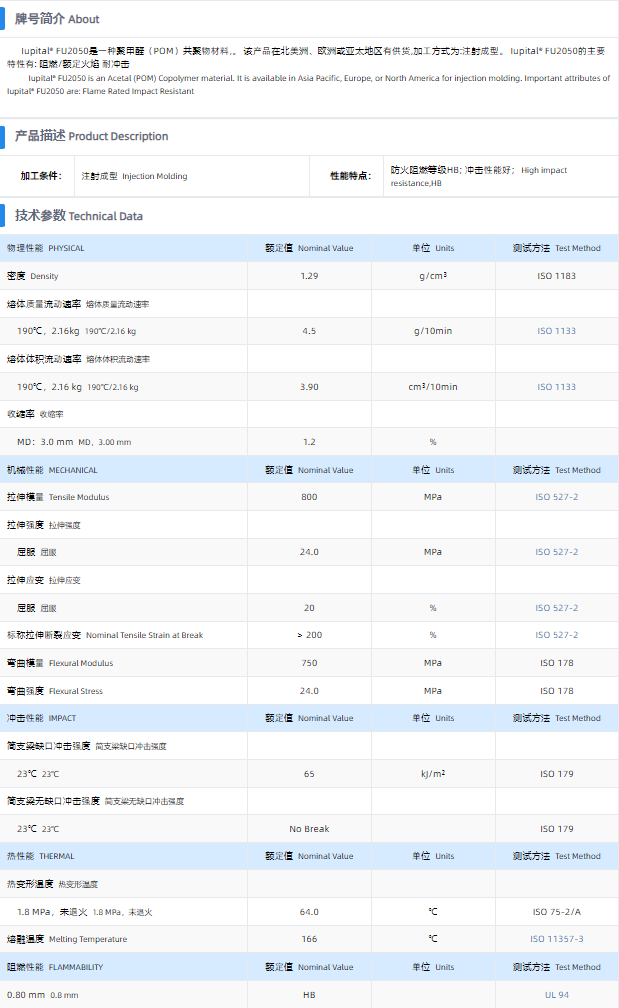Open ISO 178 link for Flexural Modulus

pos(557,663)
